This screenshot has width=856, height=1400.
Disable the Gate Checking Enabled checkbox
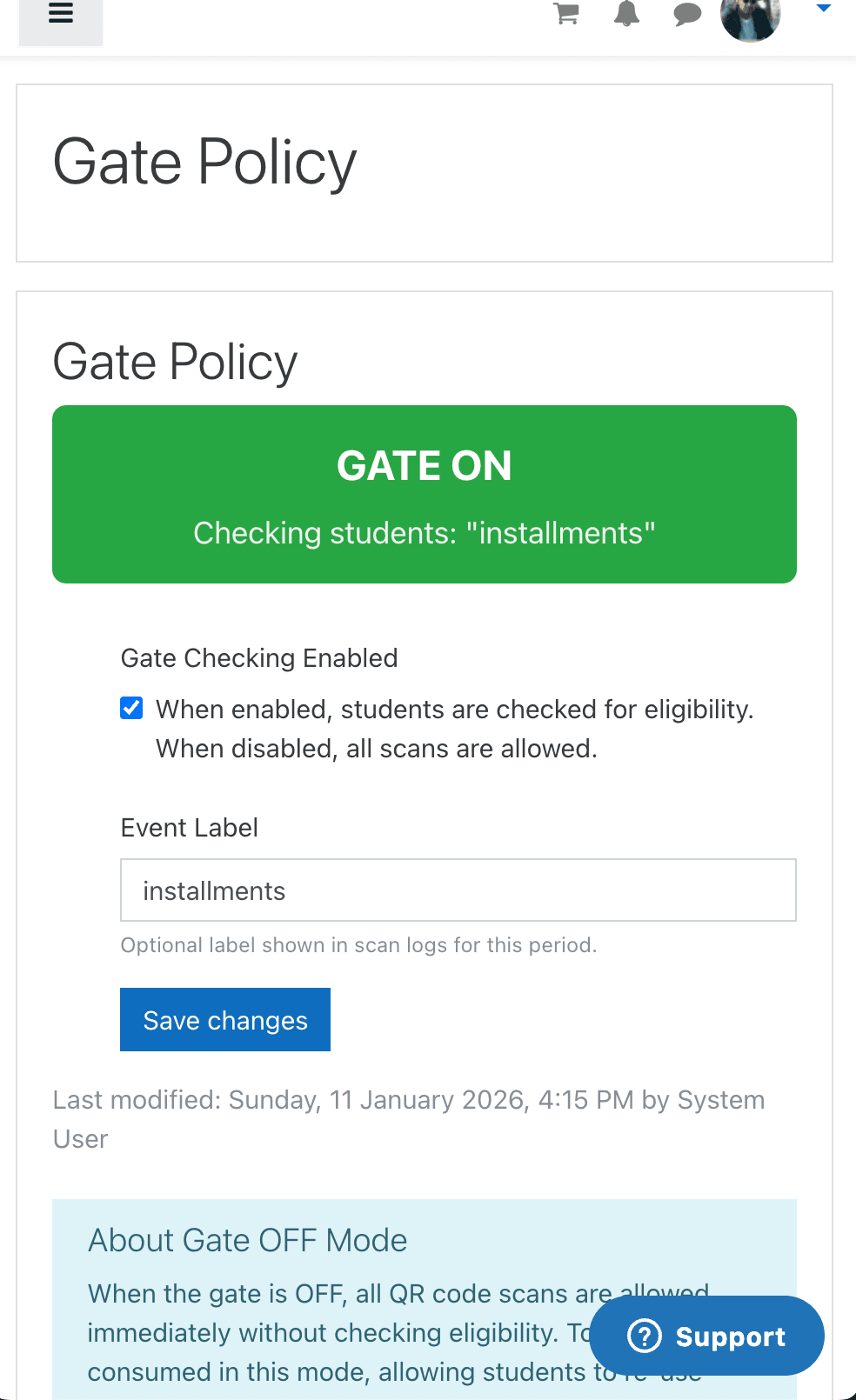131,709
